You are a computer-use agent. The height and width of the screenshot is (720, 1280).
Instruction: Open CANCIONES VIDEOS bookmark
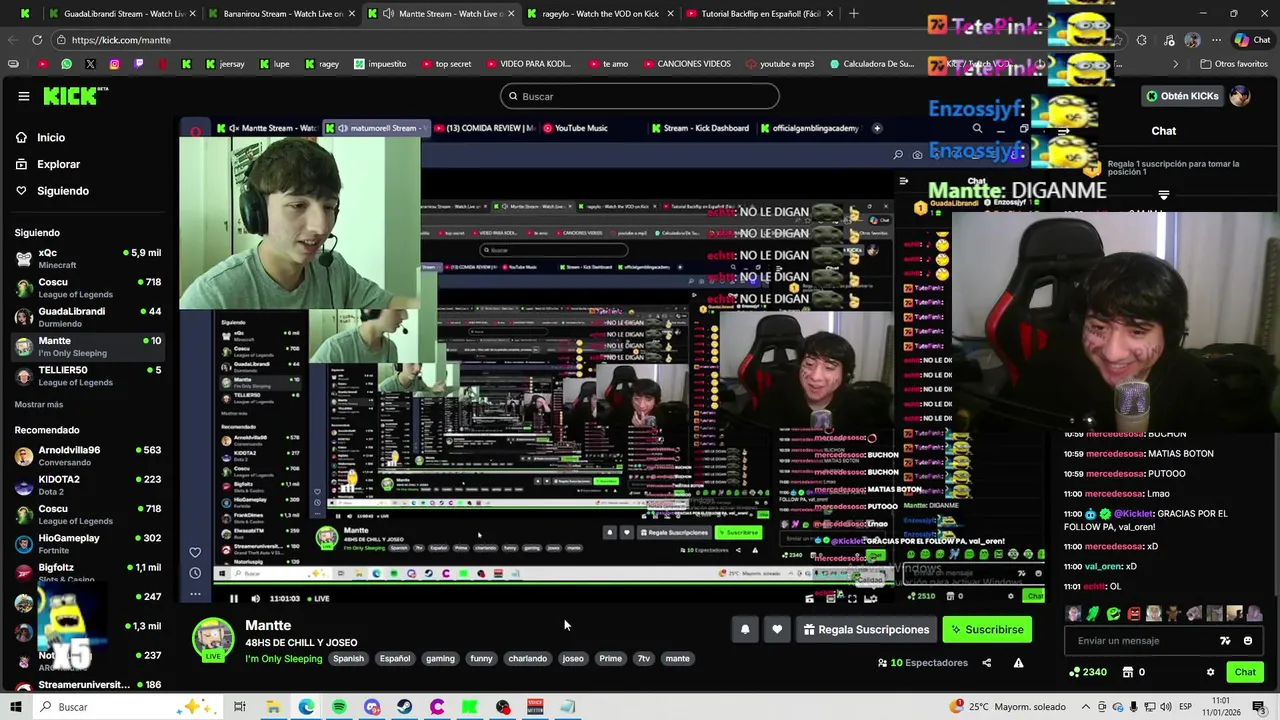686,64
